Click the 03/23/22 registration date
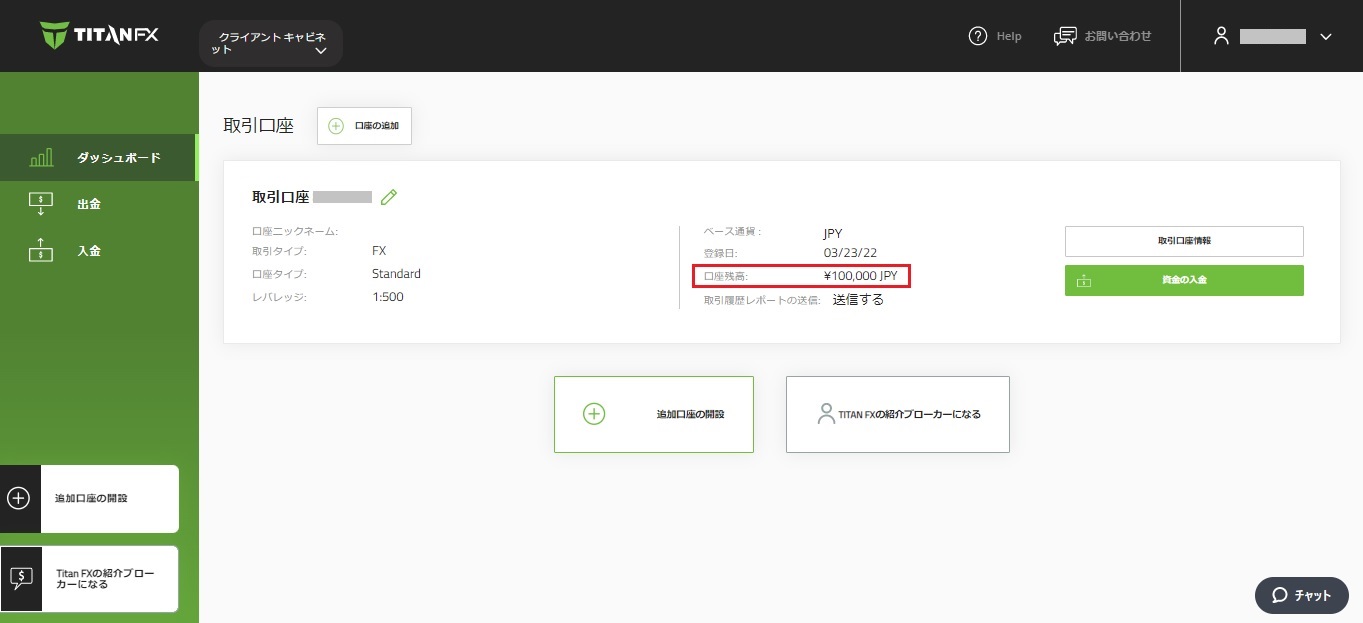The image size is (1363, 623). coord(850,254)
